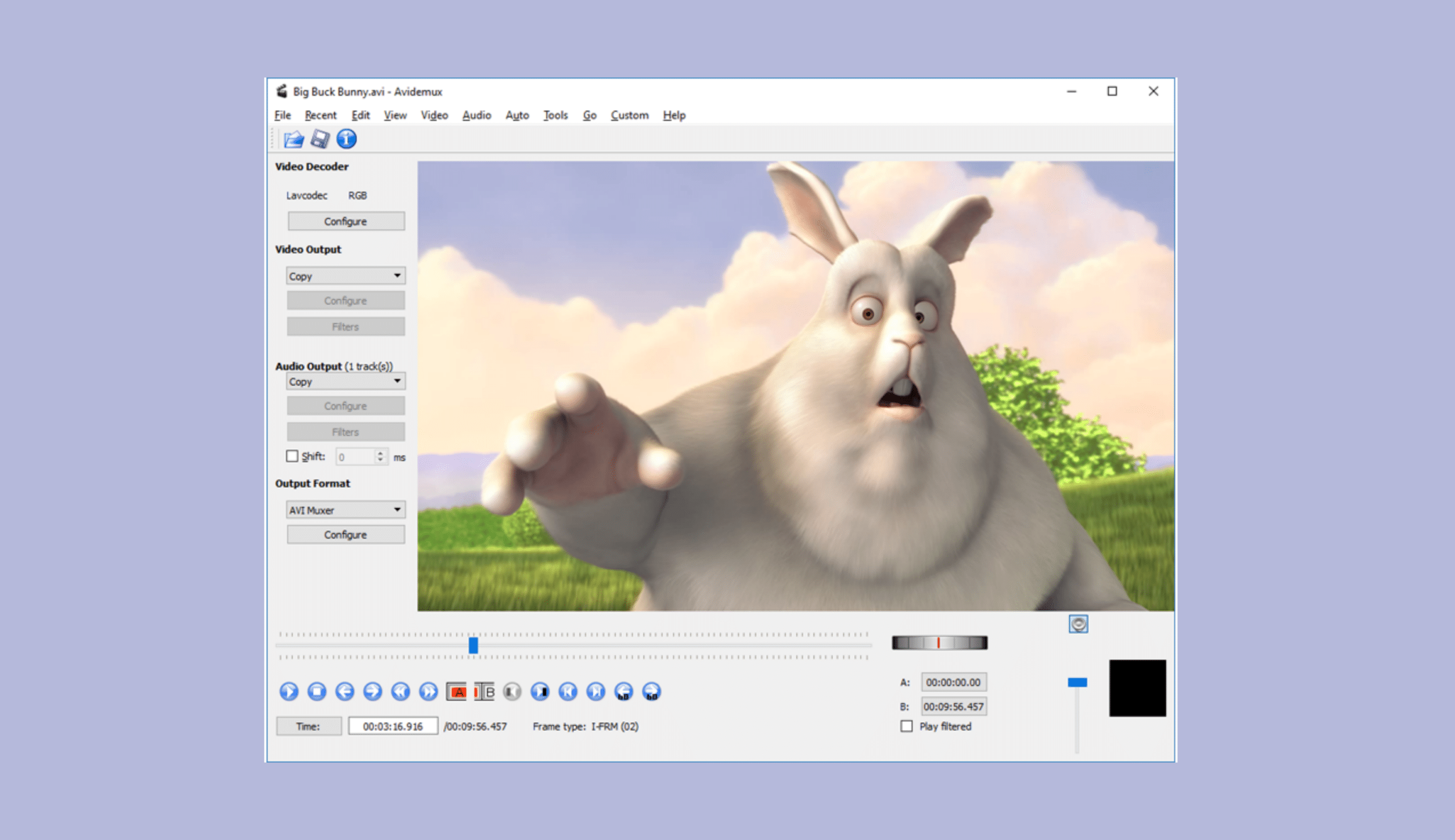1455x840 pixels.
Task: Click the black audio VU meter box
Action: tap(1138, 688)
